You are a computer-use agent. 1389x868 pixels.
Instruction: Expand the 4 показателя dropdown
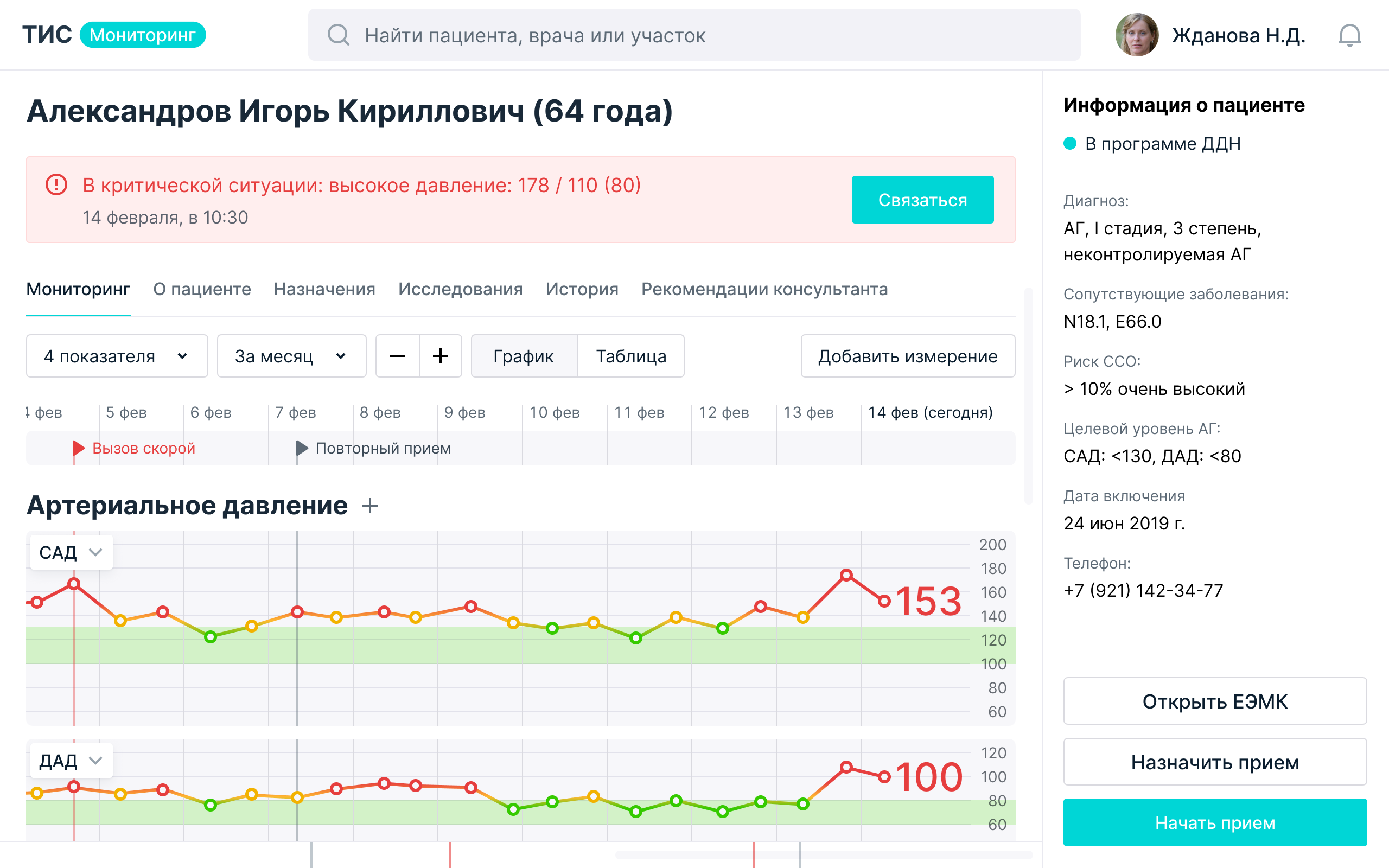click(117, 356)
